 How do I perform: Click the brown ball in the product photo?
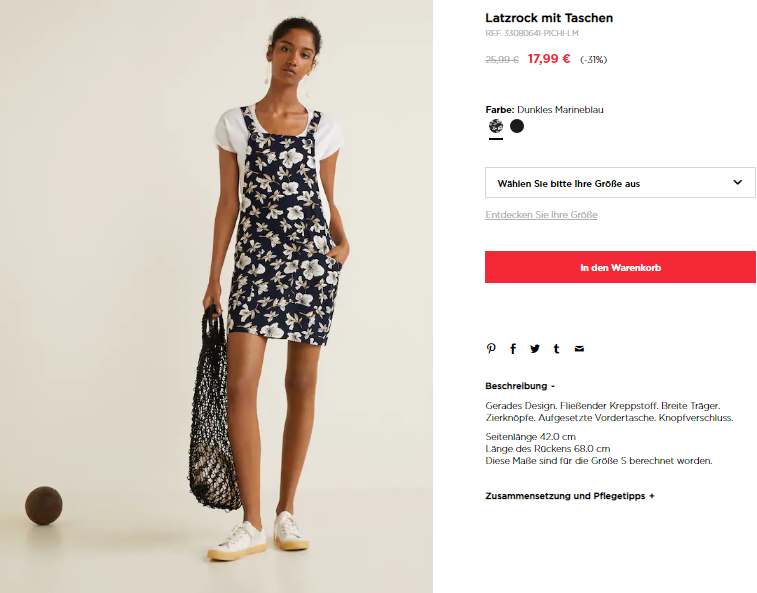pos(43,505)
